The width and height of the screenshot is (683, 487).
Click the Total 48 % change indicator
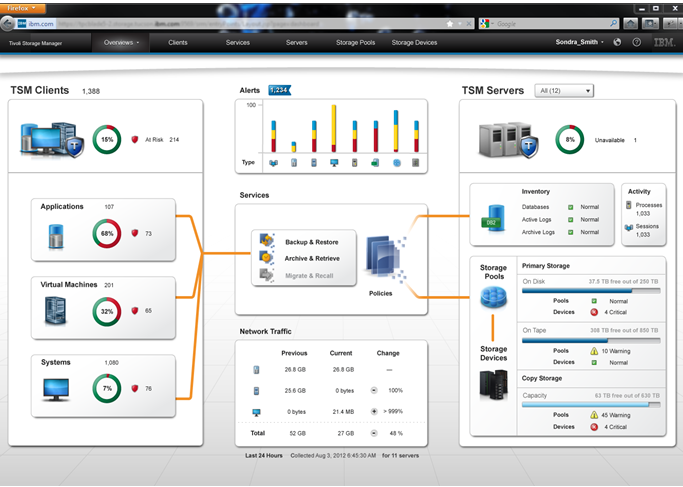coord(374,433)
